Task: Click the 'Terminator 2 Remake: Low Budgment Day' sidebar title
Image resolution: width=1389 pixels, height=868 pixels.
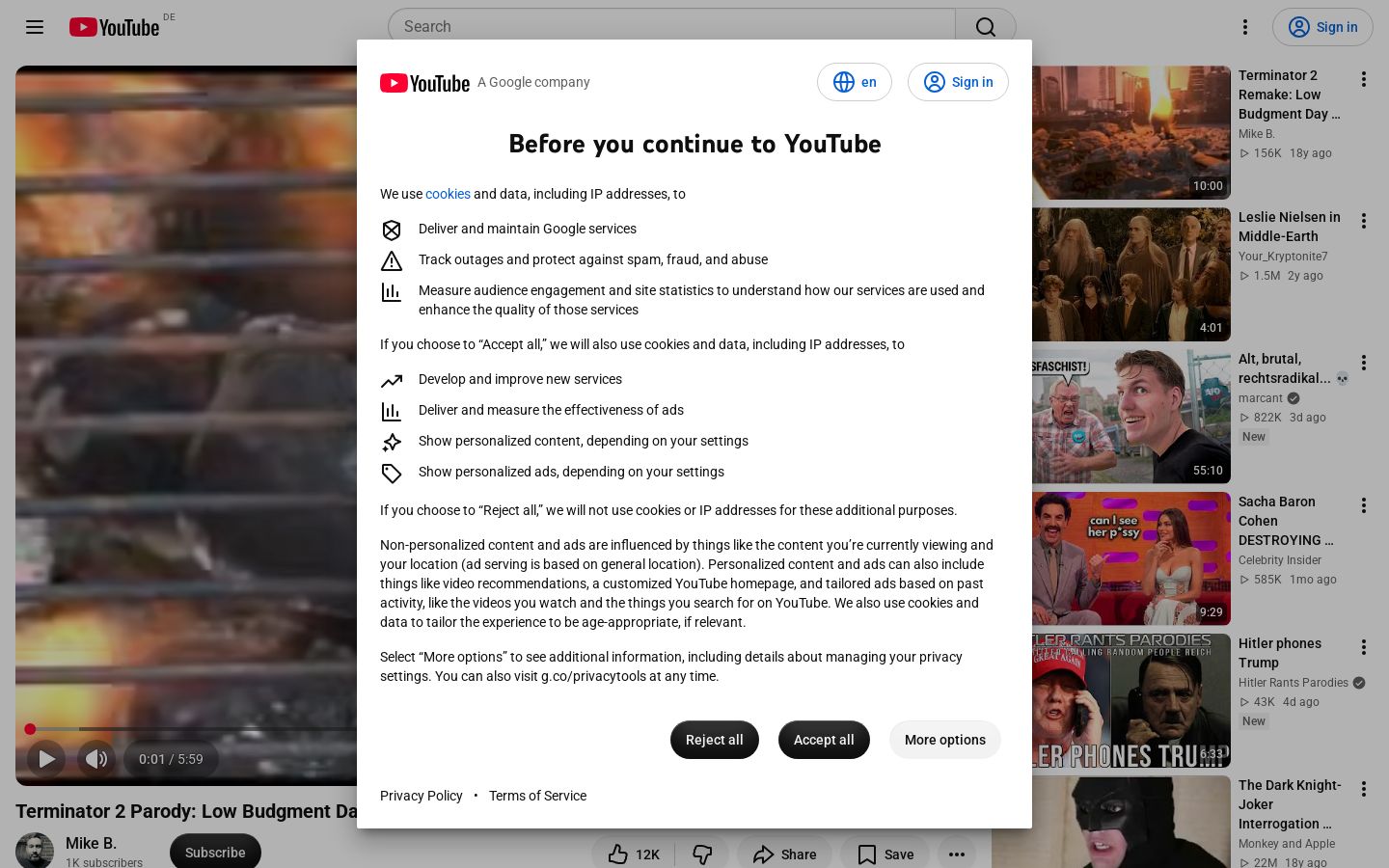Action: [x=1290, y=95]
